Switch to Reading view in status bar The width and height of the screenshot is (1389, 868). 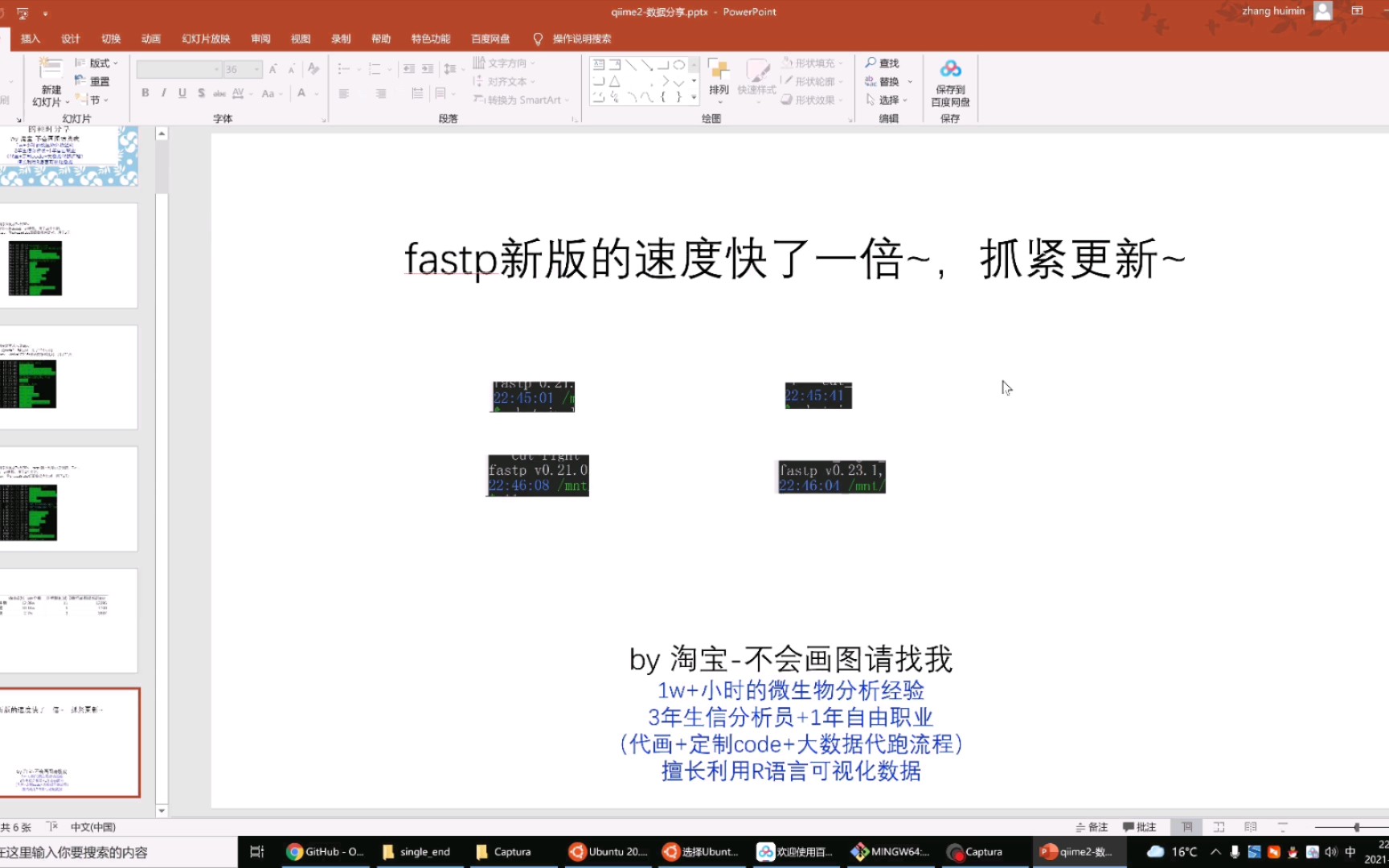tap(1251, 827)
